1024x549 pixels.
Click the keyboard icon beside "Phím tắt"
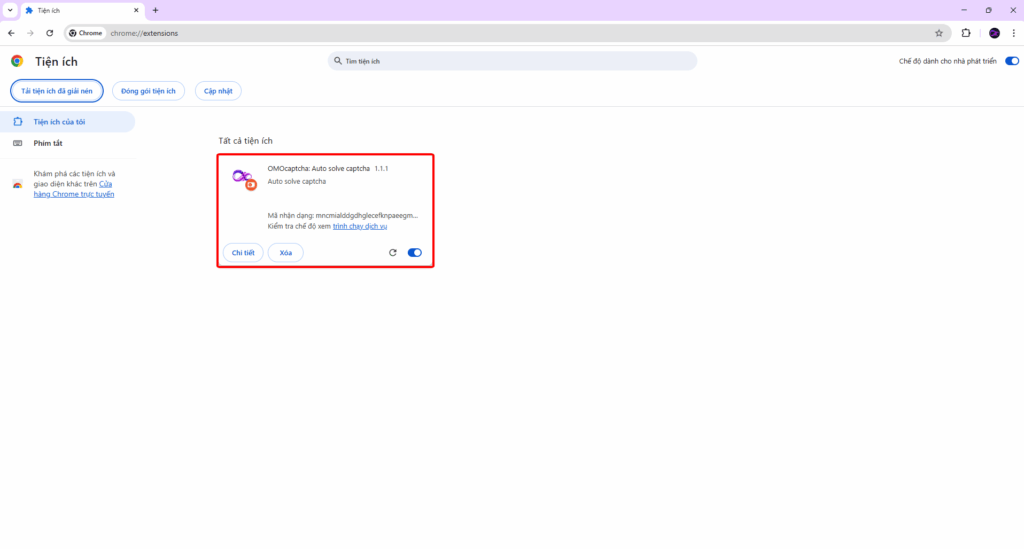[18, 143]
